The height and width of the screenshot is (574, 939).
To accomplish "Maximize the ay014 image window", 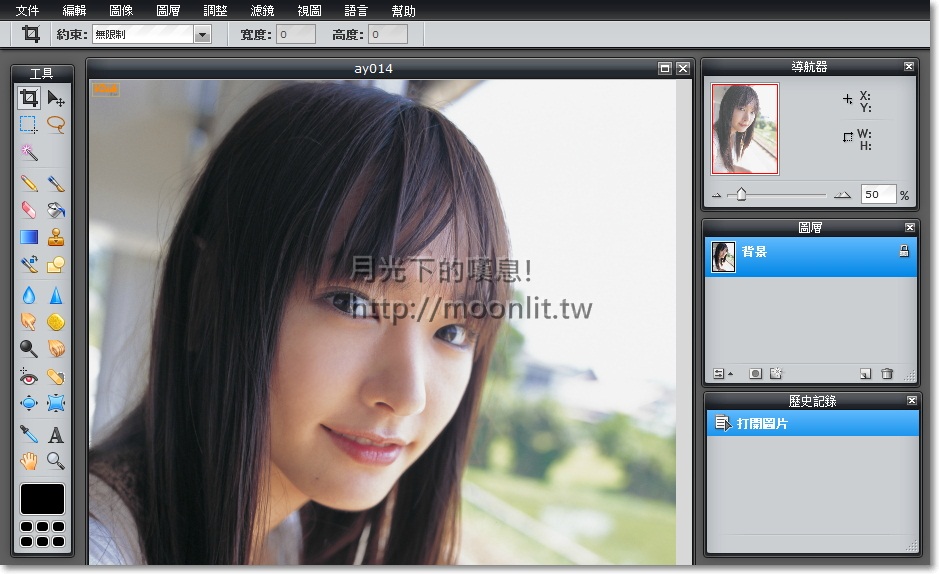I will (665, 68).
